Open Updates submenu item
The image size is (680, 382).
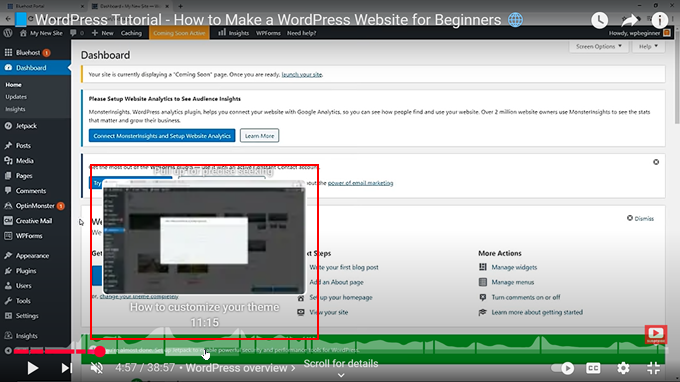point(16,97)
